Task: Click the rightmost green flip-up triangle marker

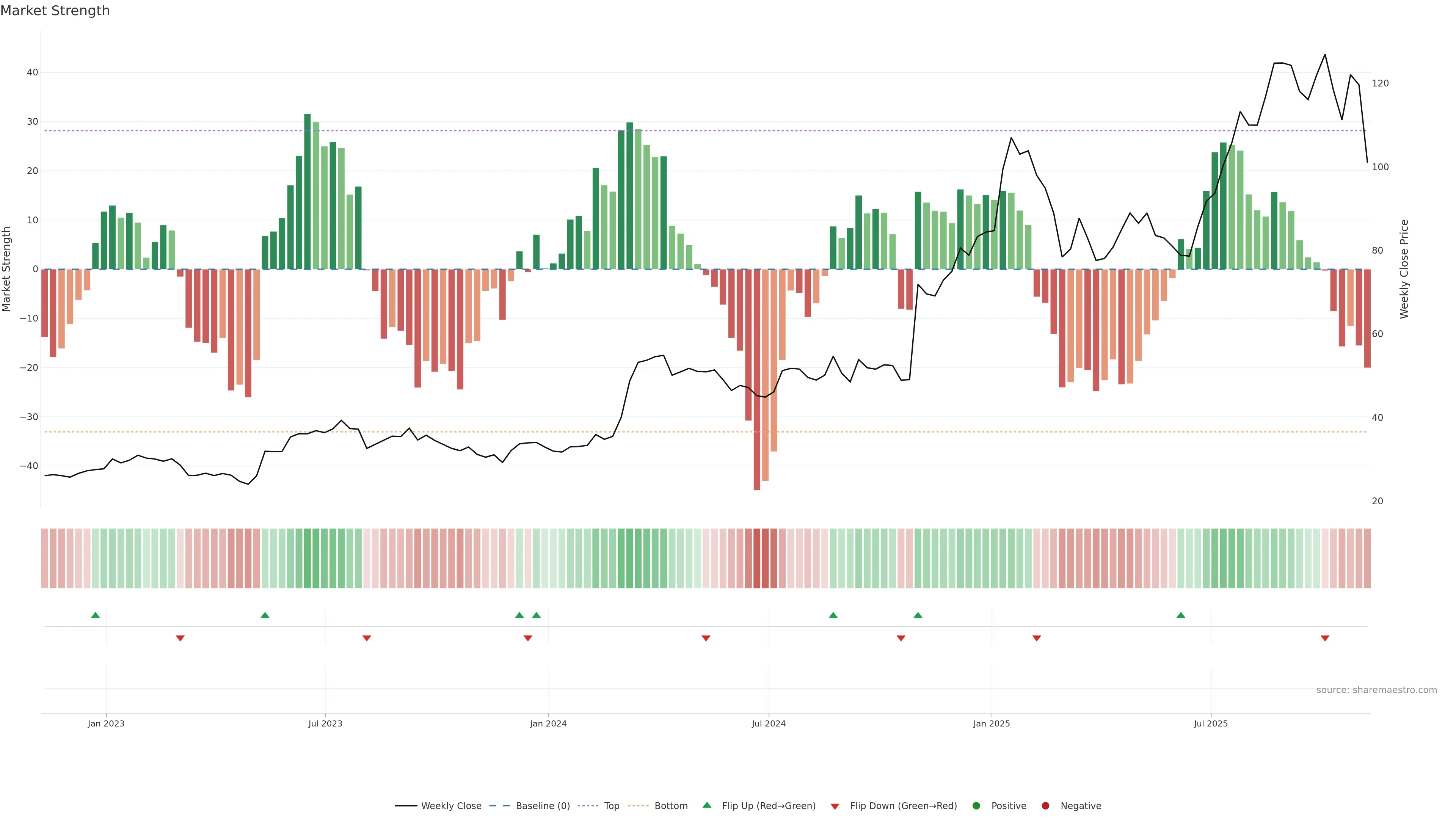Action: click(x=1181, y=615)
